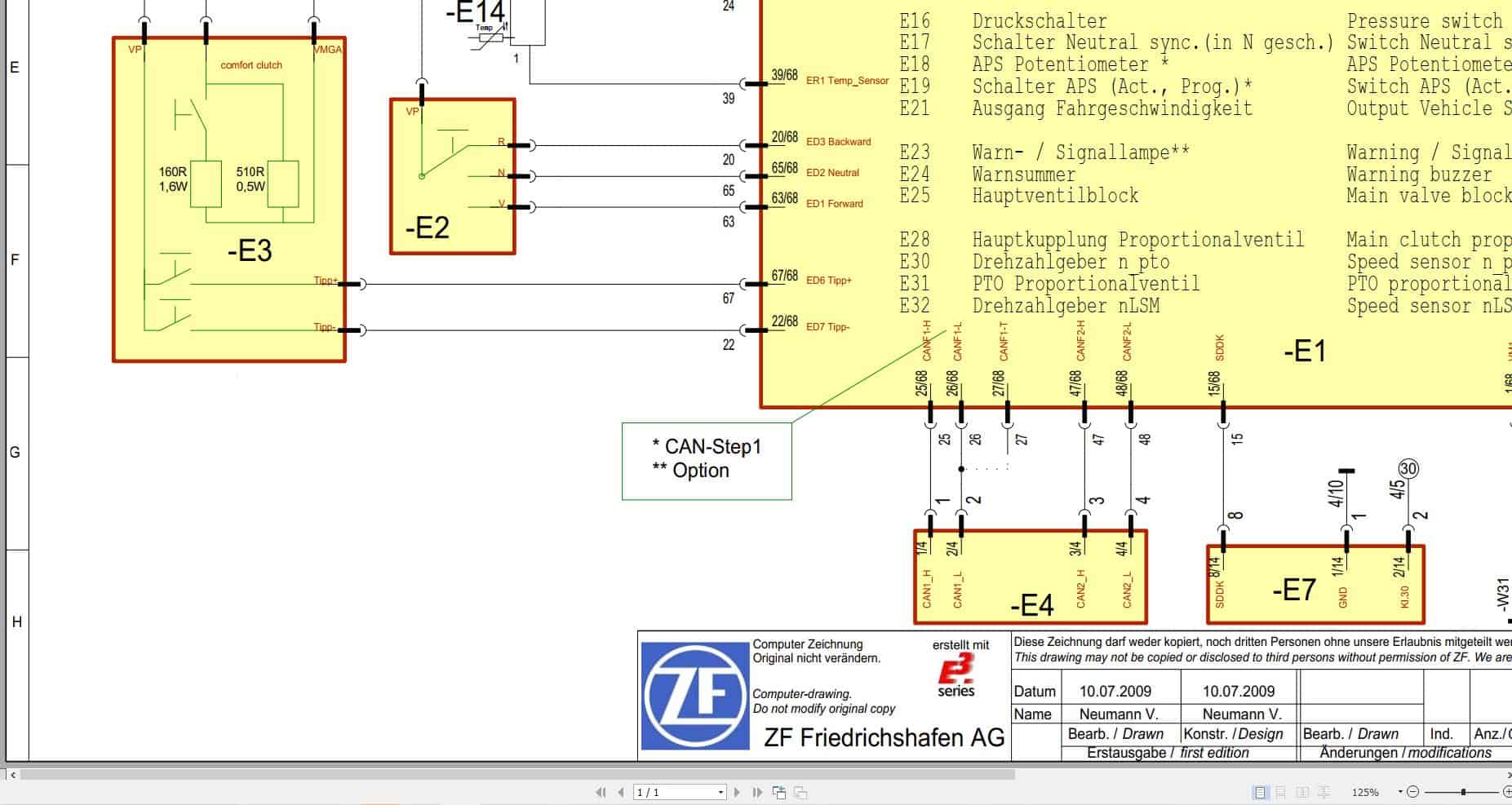1512x805 pixels.
Task: Go to the next page
Action: pos(737,791)
